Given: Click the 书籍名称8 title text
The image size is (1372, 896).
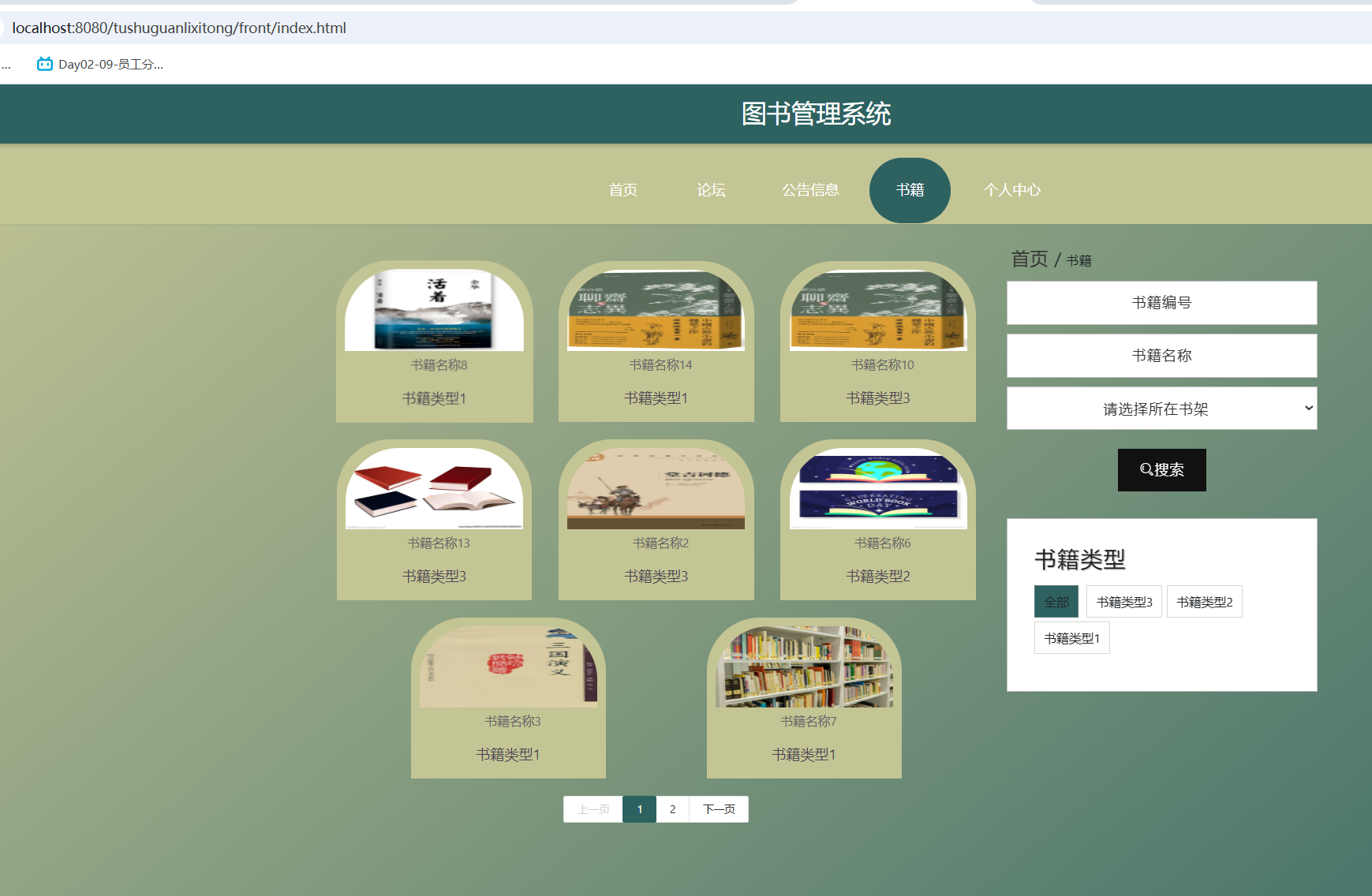Looking at the screenshot, I should pyautogui.click(x=439, y=365).
